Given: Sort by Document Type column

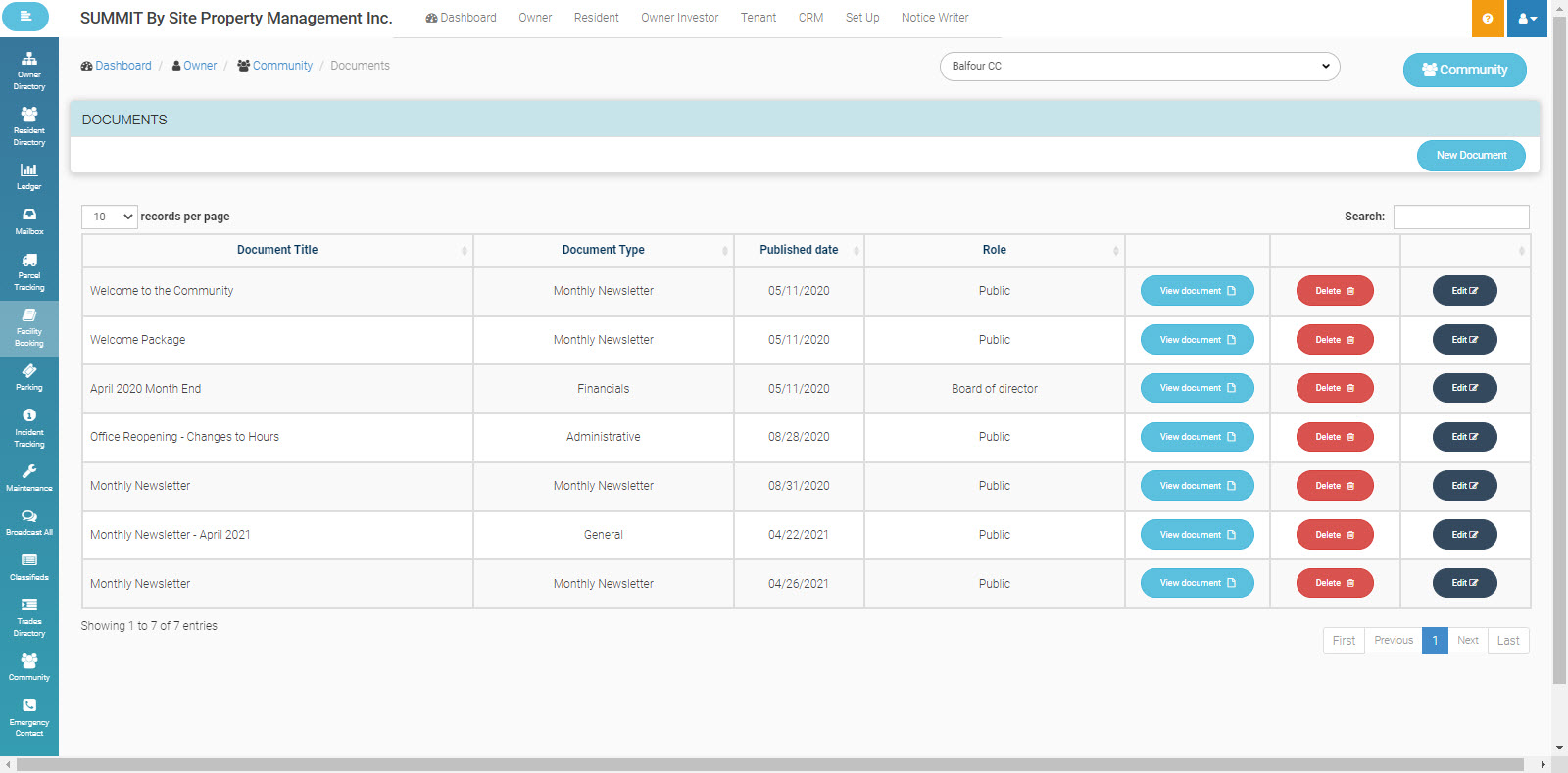Looking at the screenshot, I should coord(604,250).
